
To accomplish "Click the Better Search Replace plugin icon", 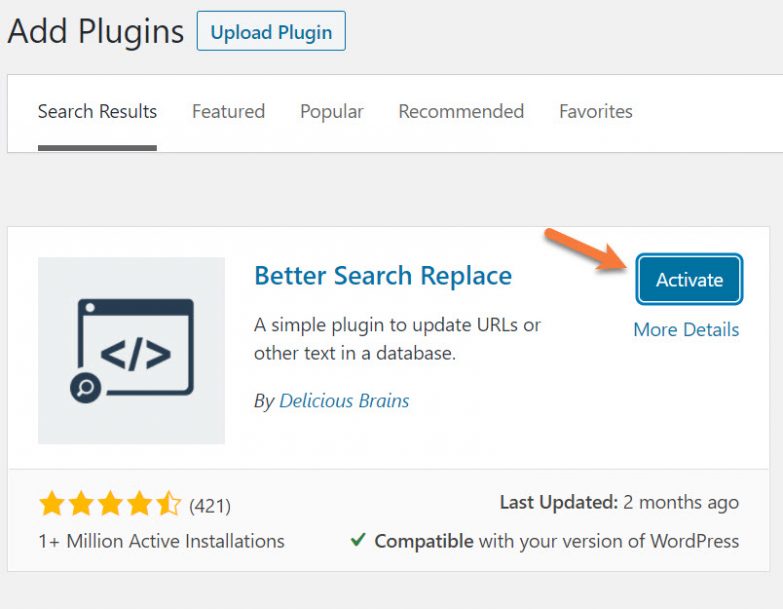I will 131,350.
